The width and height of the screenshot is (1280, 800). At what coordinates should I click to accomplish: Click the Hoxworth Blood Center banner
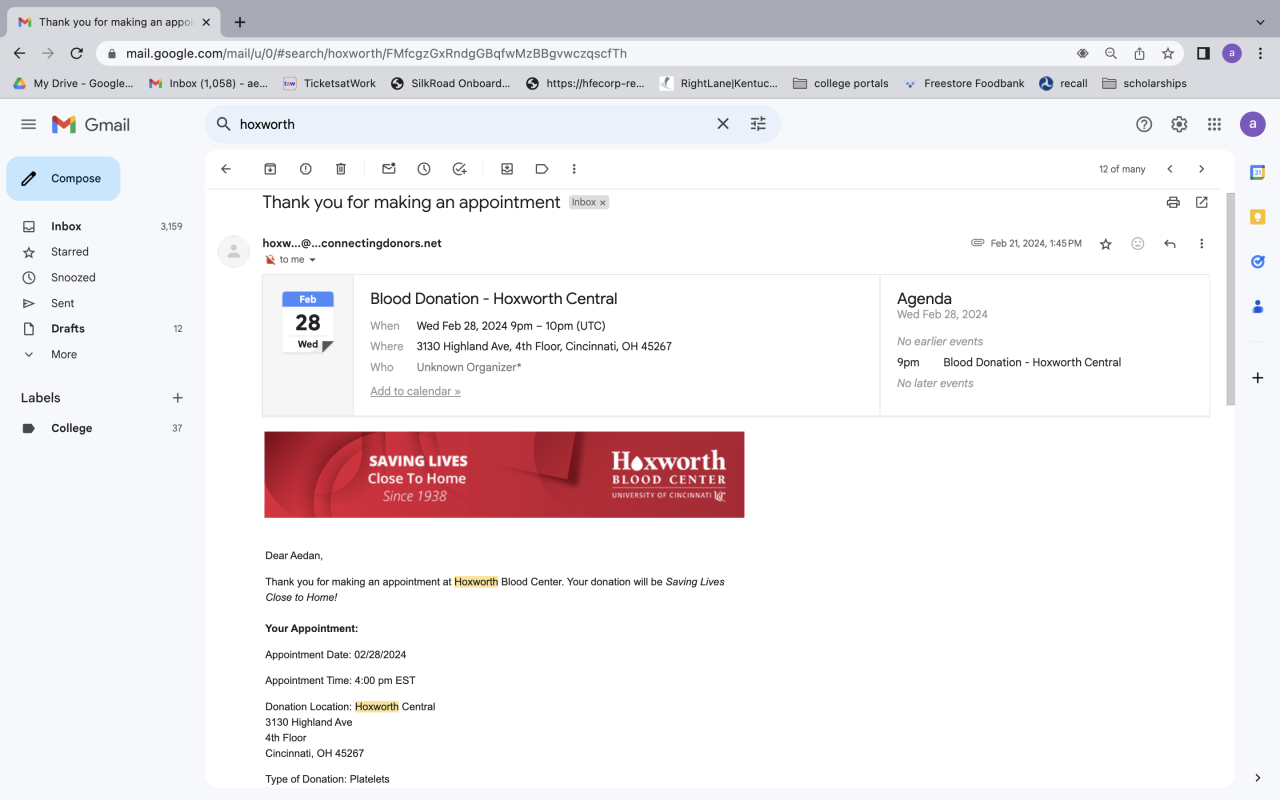[x=504, y=475]
